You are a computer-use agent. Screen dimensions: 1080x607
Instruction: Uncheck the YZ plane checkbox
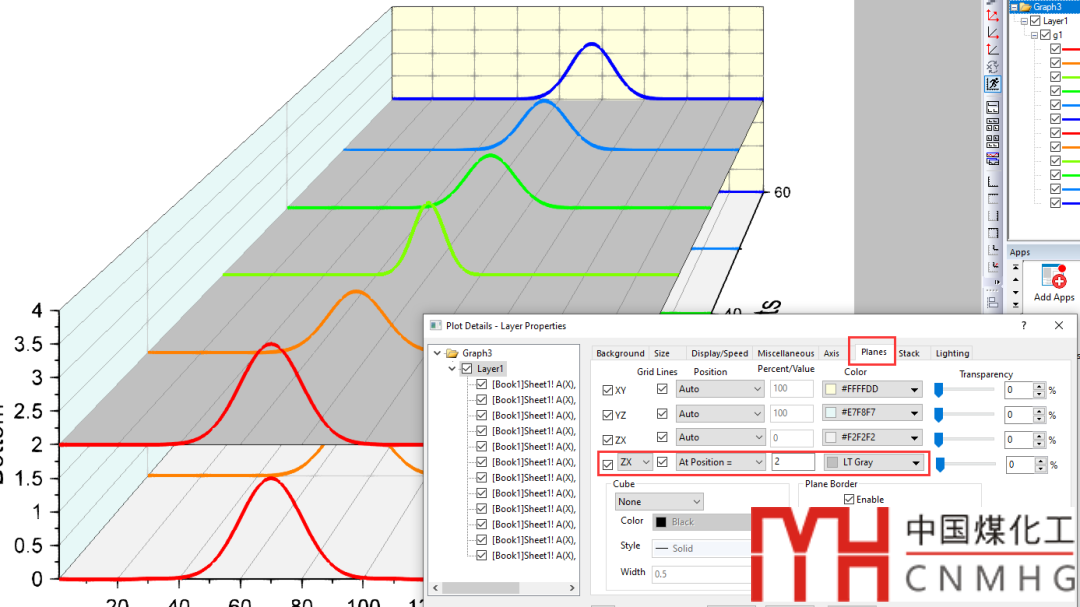tap(608, 415)
